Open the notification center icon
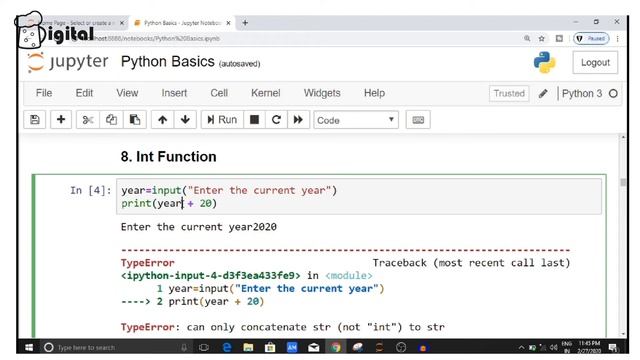 tap(613, 347)
